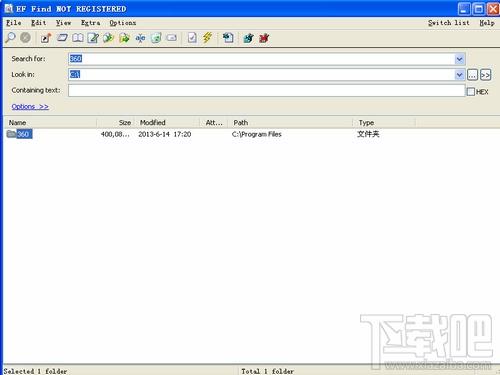The height and width of the screenshot is (375, 500).
Task: Click the copy files green arrow icon
Action: (x=109, y=38)
